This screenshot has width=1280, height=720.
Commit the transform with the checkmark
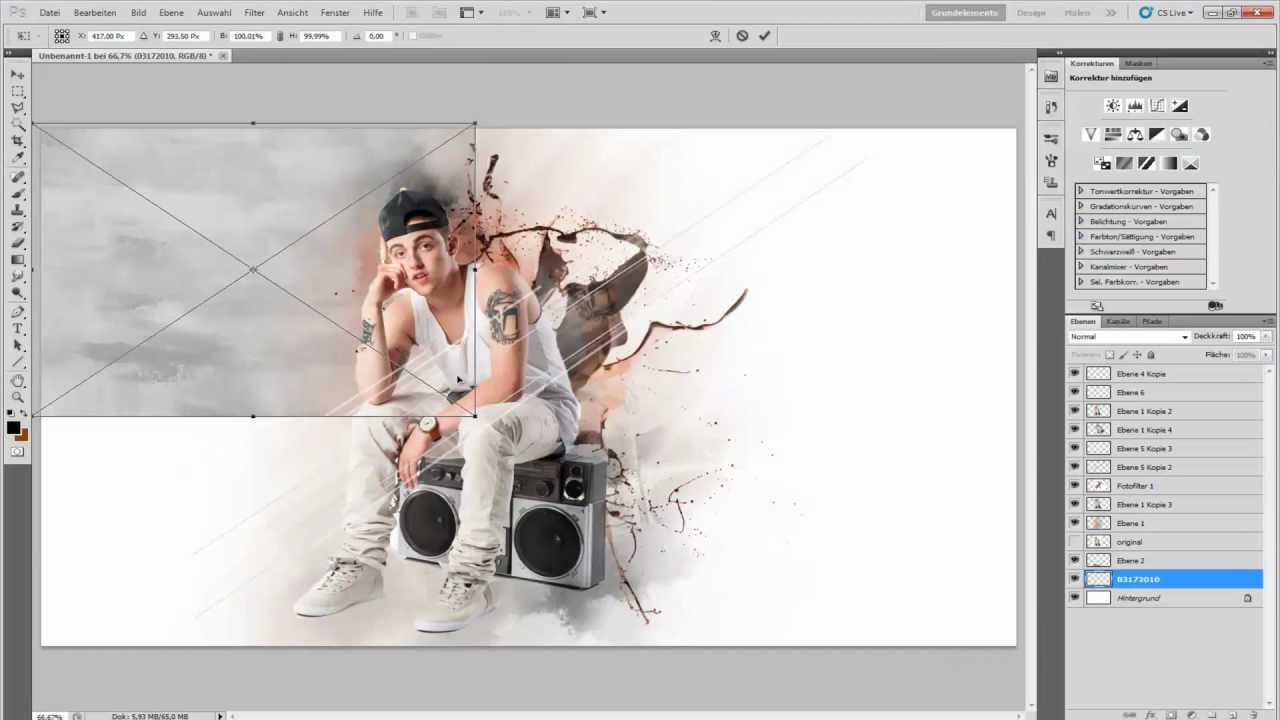pos(765,36)
